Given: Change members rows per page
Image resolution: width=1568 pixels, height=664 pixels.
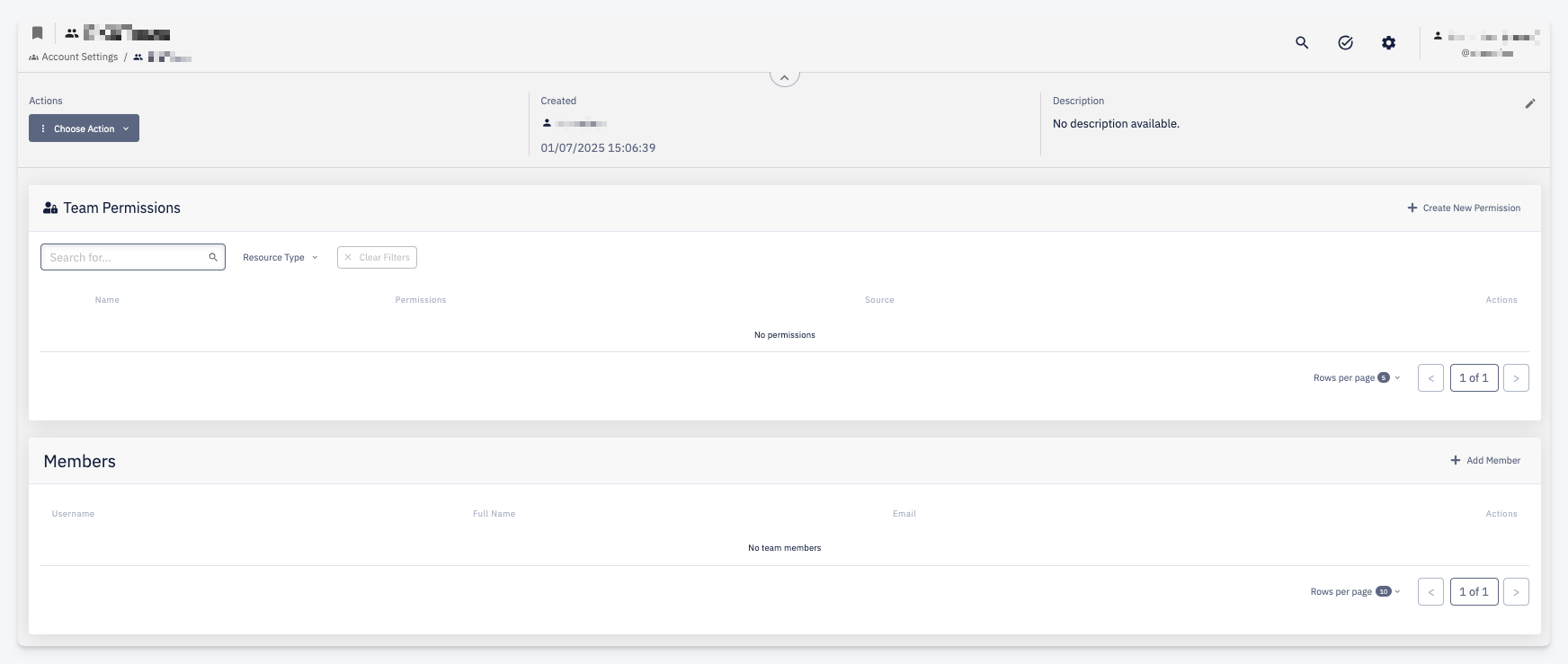Looking at the screenshot, I should tap(1355, 591).
